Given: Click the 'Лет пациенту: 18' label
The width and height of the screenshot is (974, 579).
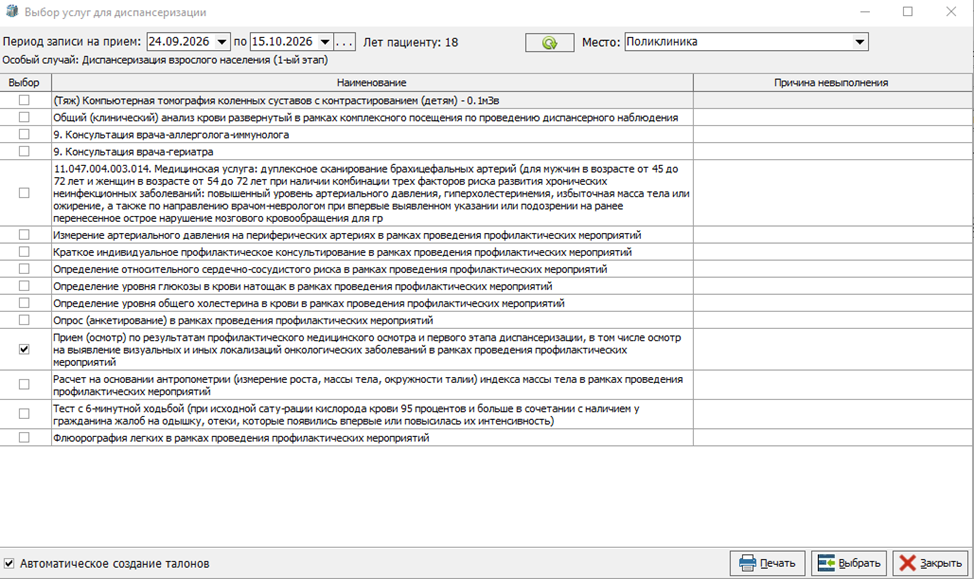Looking at the screenshot, I should point(411,42).
